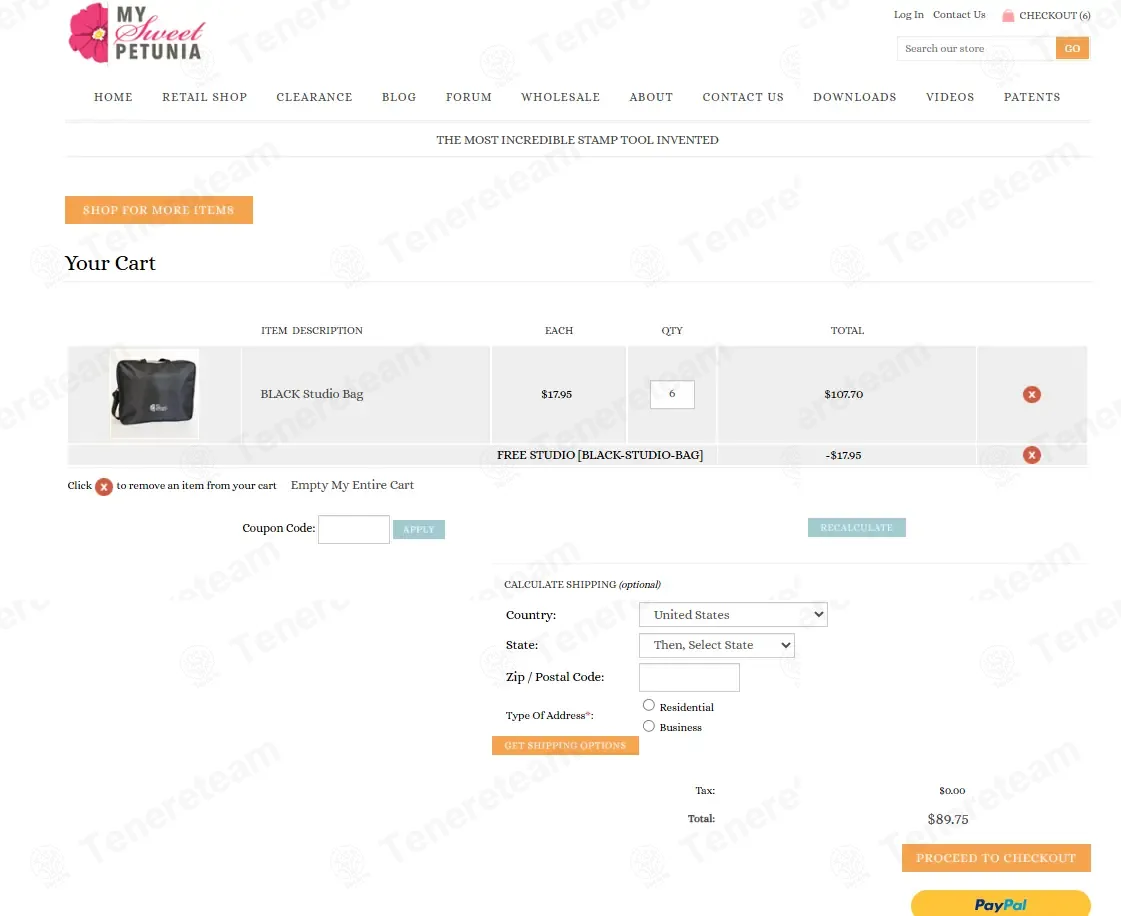The width and height of the screenshot is (1121, 916).
Task: Click the My Sweet Petunia flower logo
Action: [x=135, y=33]
